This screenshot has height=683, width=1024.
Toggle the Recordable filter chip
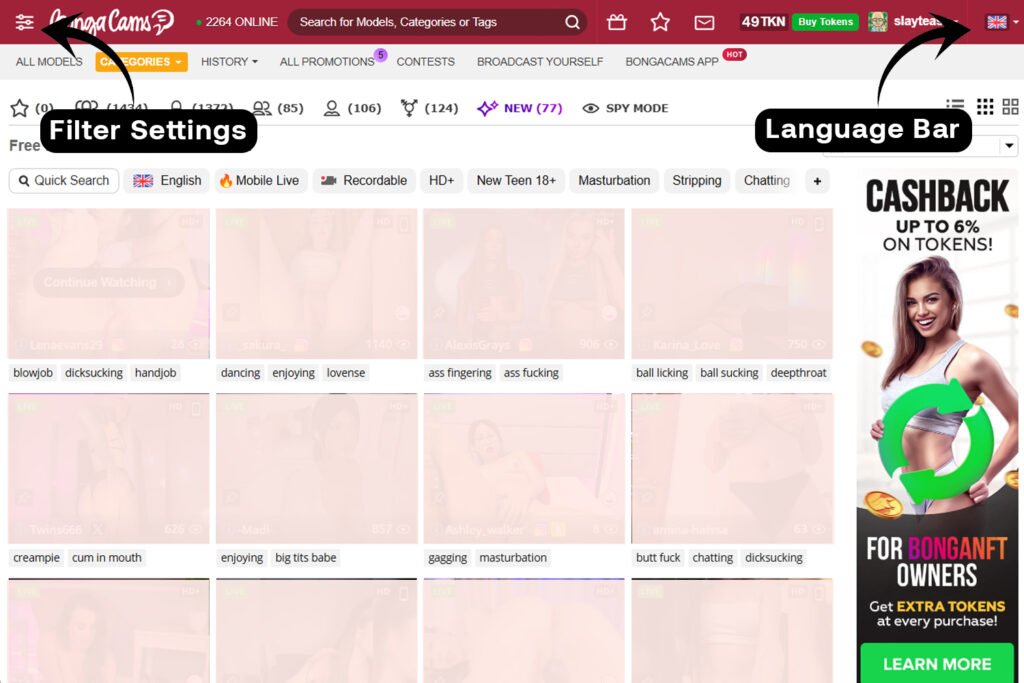point(364,181)
